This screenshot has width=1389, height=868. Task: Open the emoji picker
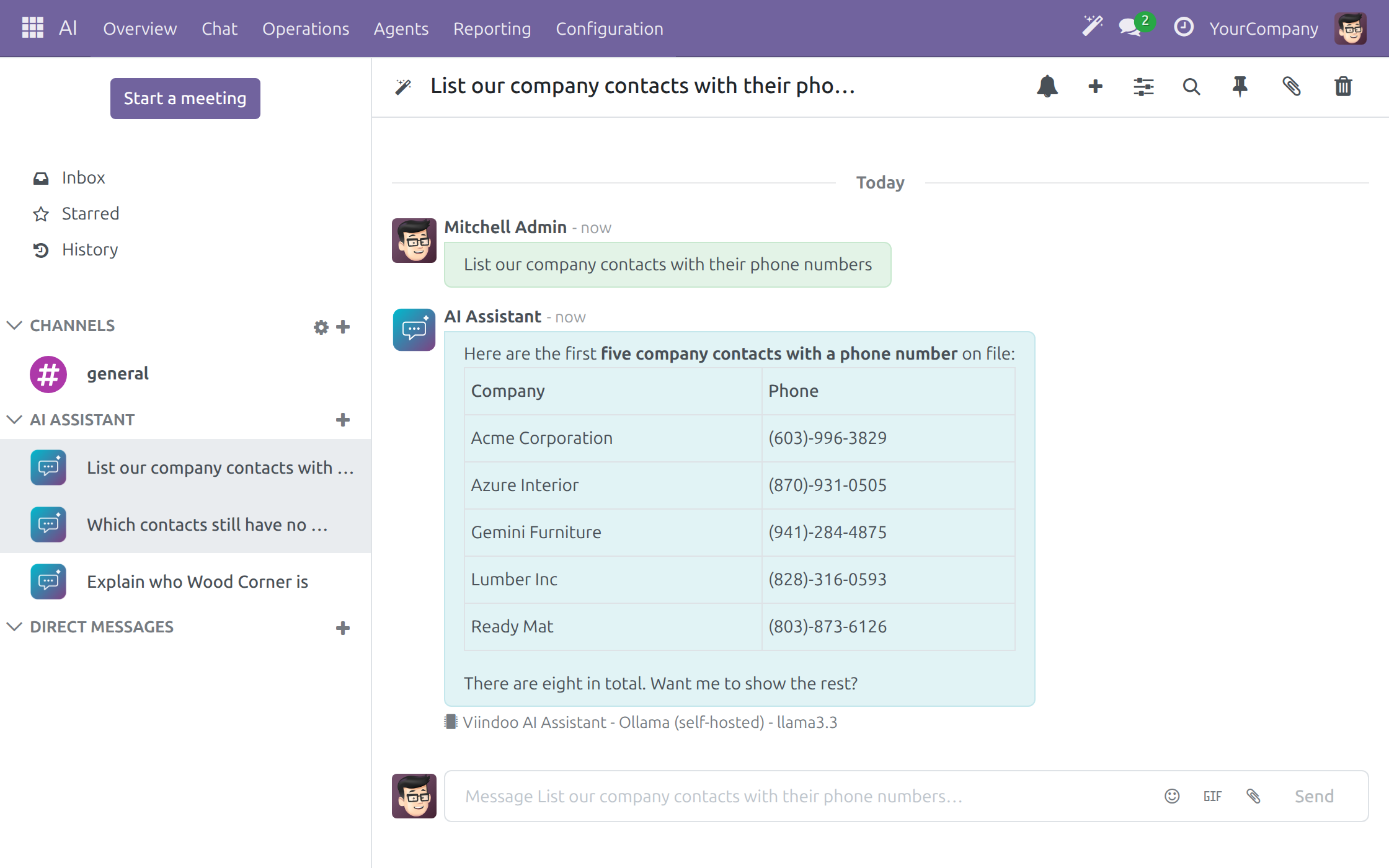tap(1172, 796)
